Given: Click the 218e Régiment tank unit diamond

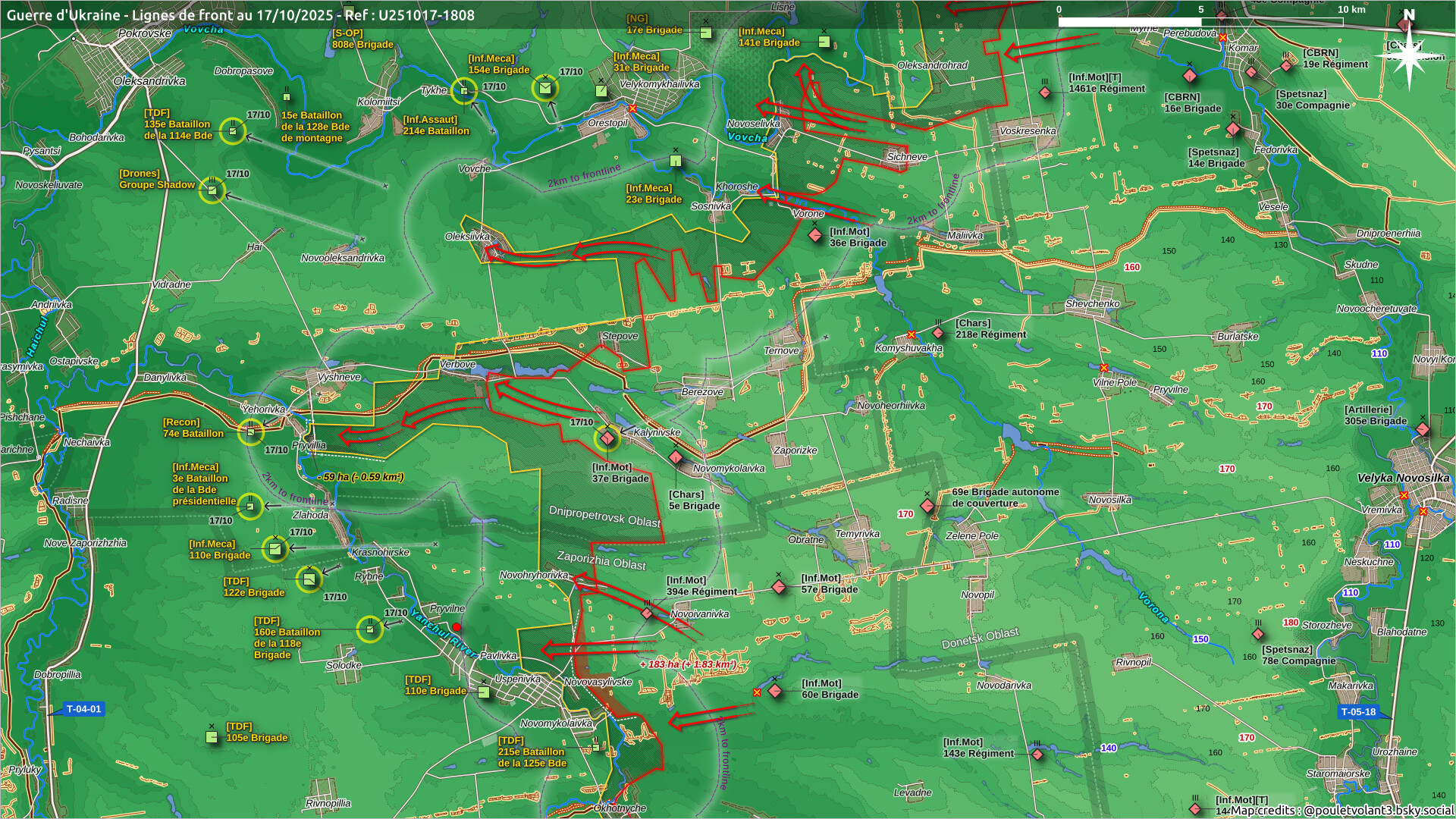Looking at the screenshot, I should point(938,333).
